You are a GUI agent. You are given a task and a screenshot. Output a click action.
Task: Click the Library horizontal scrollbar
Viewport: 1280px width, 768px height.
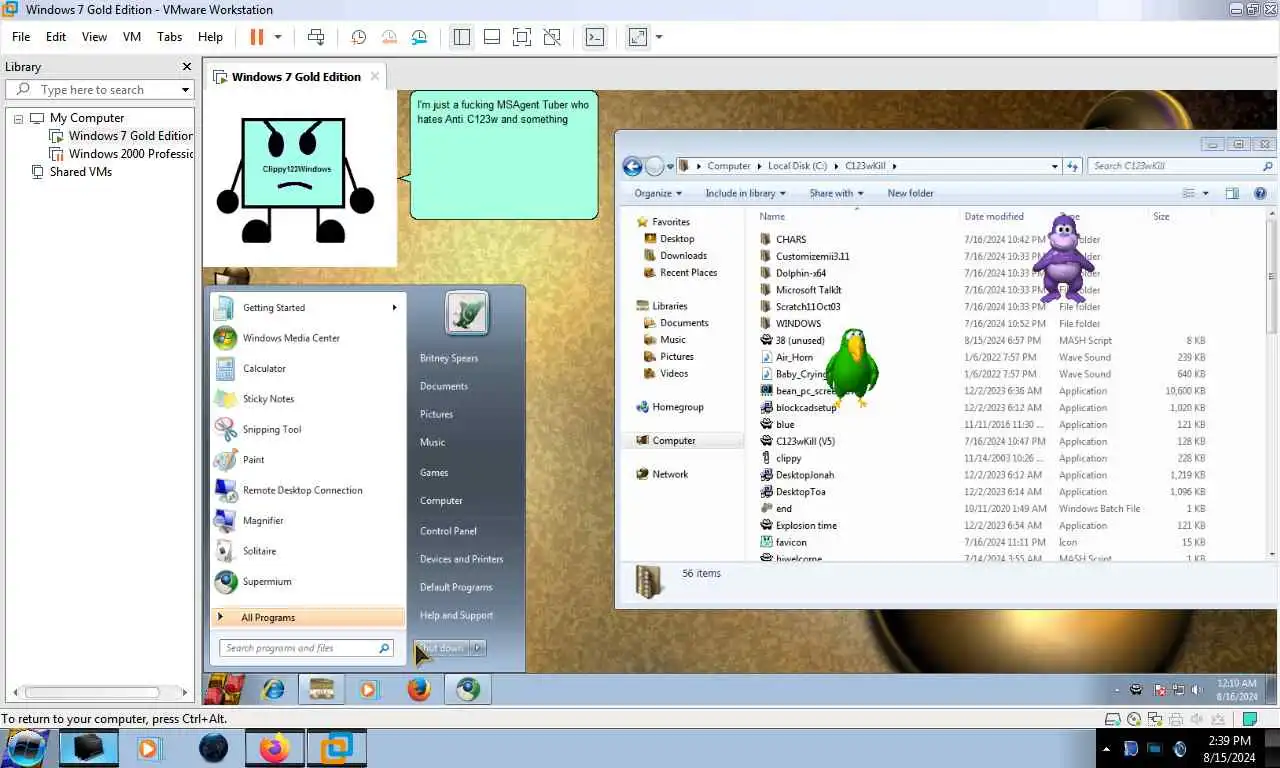92,692
